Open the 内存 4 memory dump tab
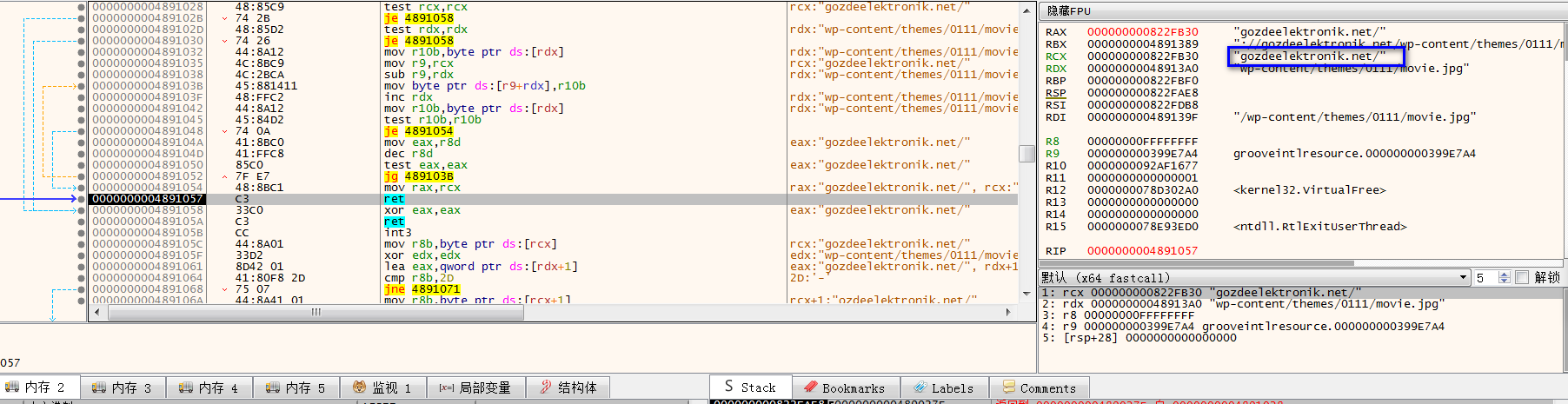 pyautogui.click(x=209, y=387)
